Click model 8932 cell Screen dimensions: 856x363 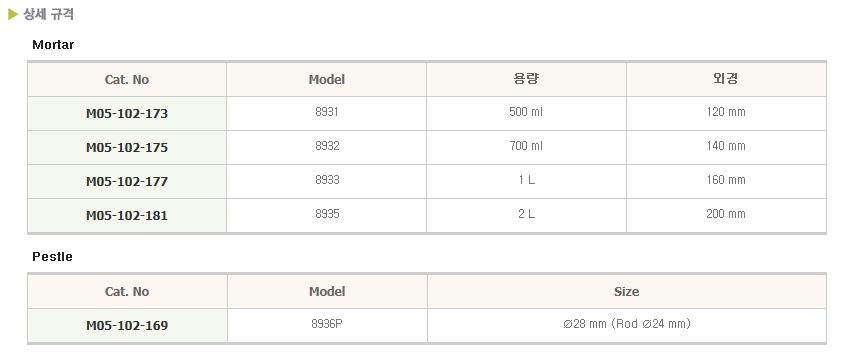pos(326,146)
